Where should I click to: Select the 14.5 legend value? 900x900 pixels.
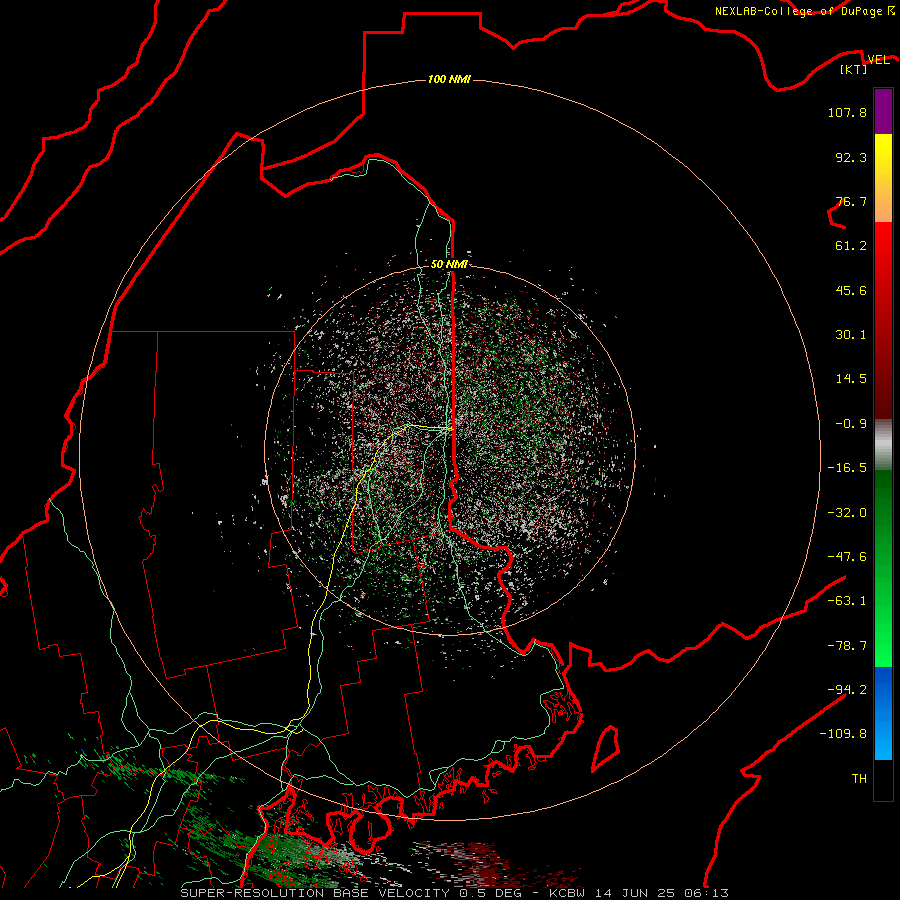pos(851,379)
